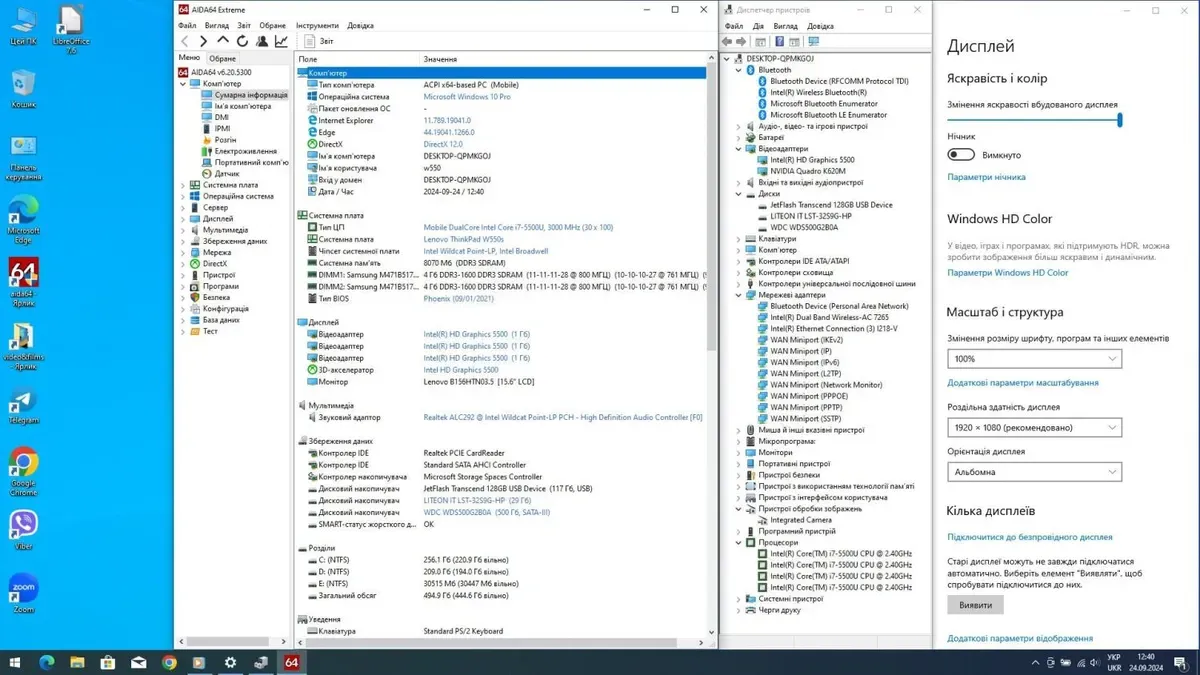Click the blue help icon in Device Manager toolbar

tap(779, 42)
